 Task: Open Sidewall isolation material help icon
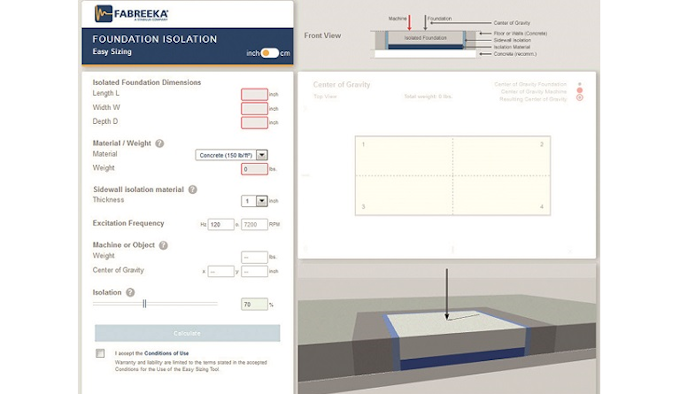[192, 190]
